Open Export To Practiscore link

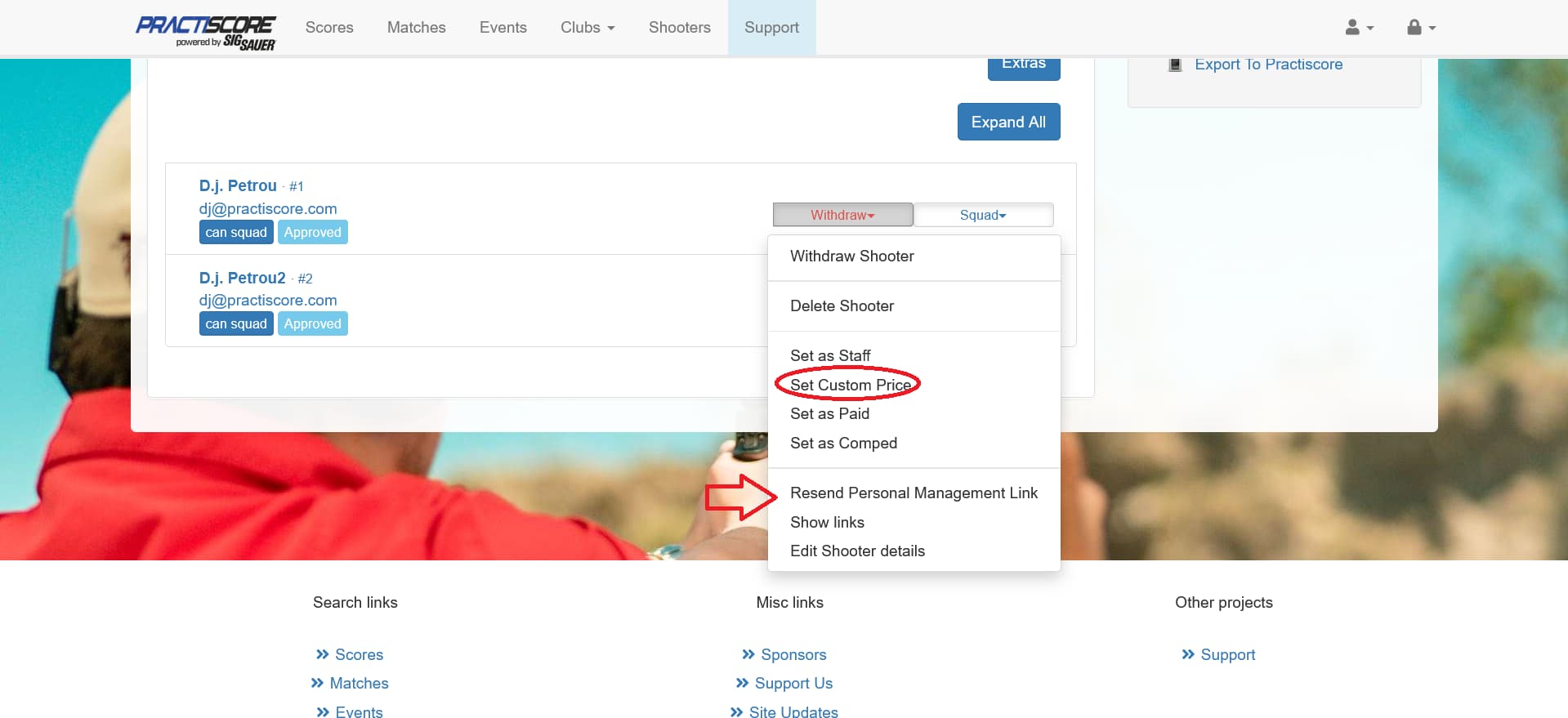[1268, 65]
